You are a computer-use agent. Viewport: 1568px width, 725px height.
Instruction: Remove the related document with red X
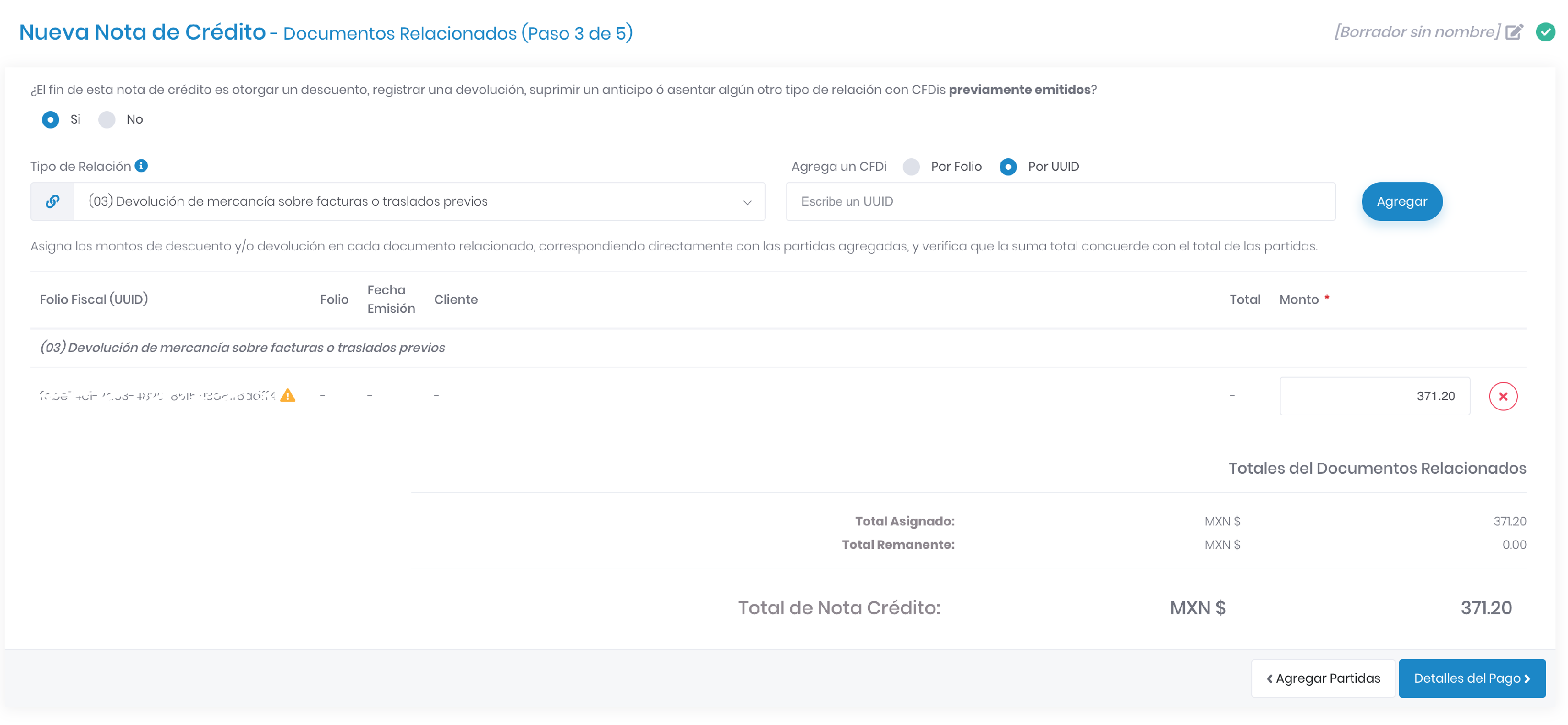coord(1503,396)
